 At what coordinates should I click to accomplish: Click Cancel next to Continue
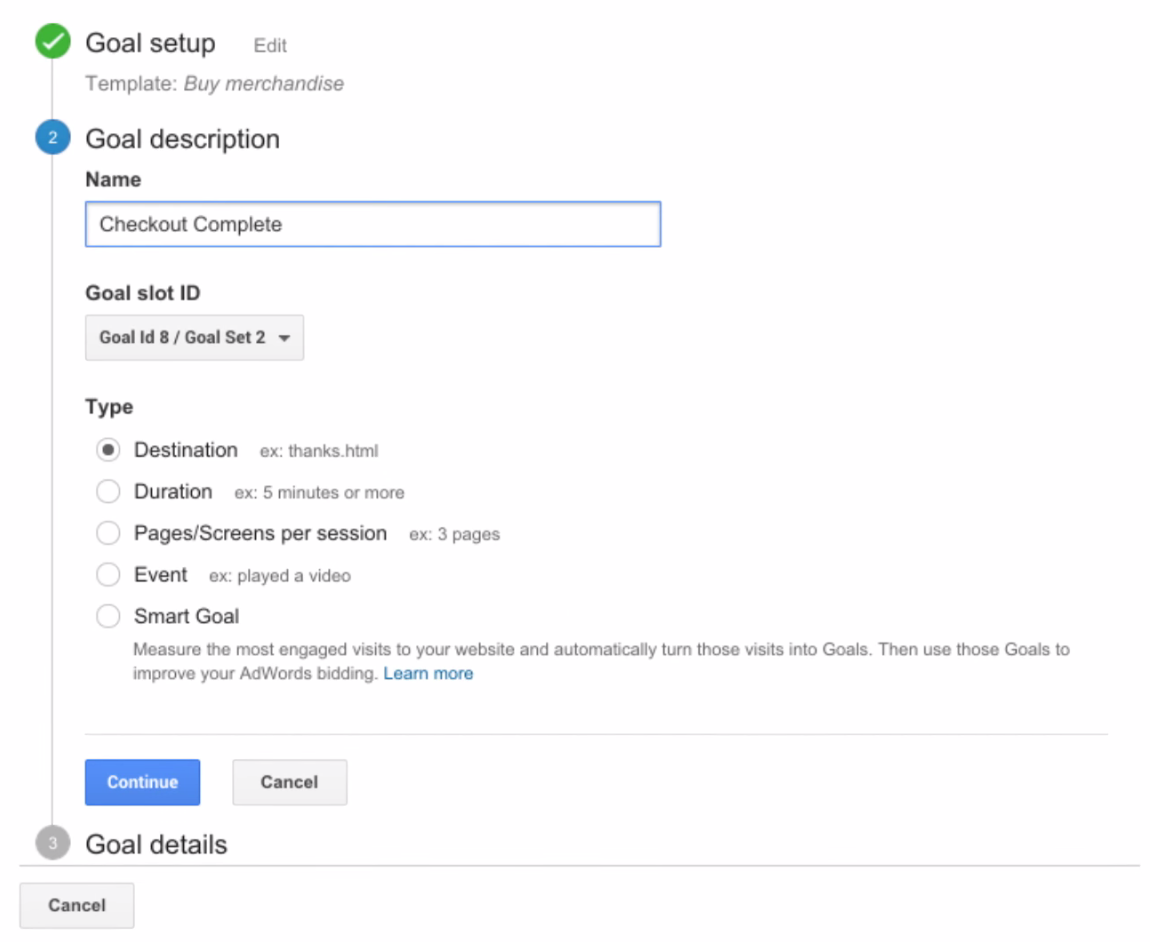click(289, 782)
